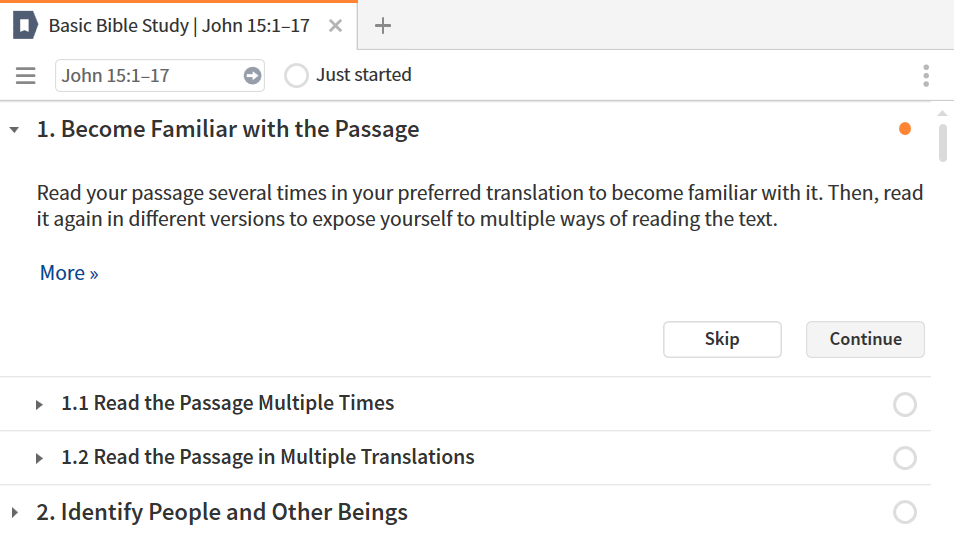Mark step 1.2 complete circle
Image resolution: width=954 pixels, height=540 pixels.
point(905,458)
